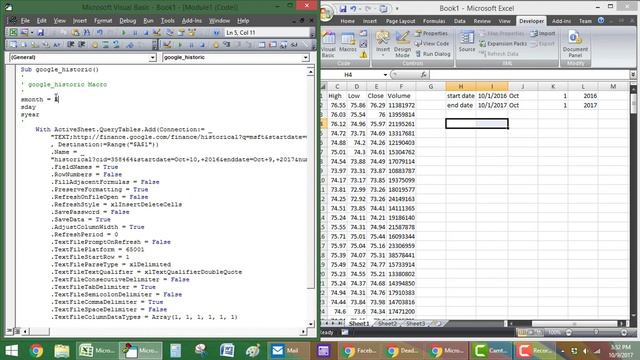Open the Debug menu in VBA editor
Viewport: 640px width, 360px height.
pos(128,20)
